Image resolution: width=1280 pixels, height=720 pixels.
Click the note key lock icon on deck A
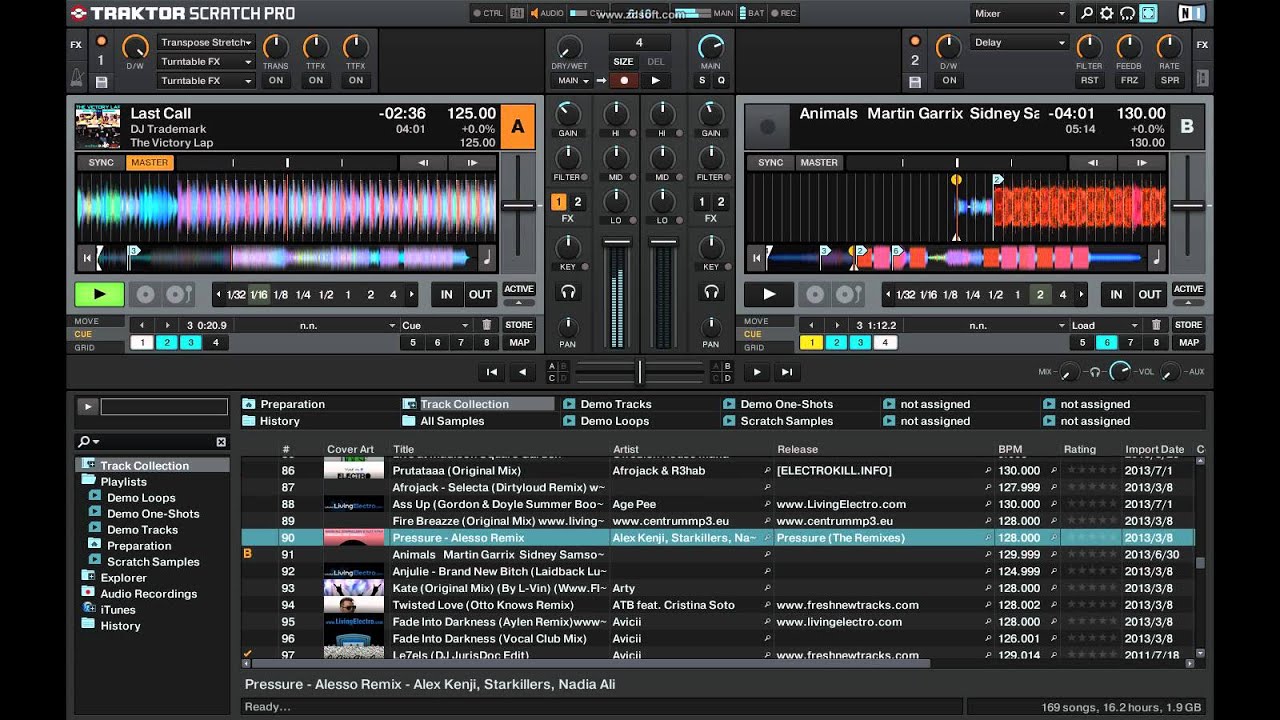486,258
